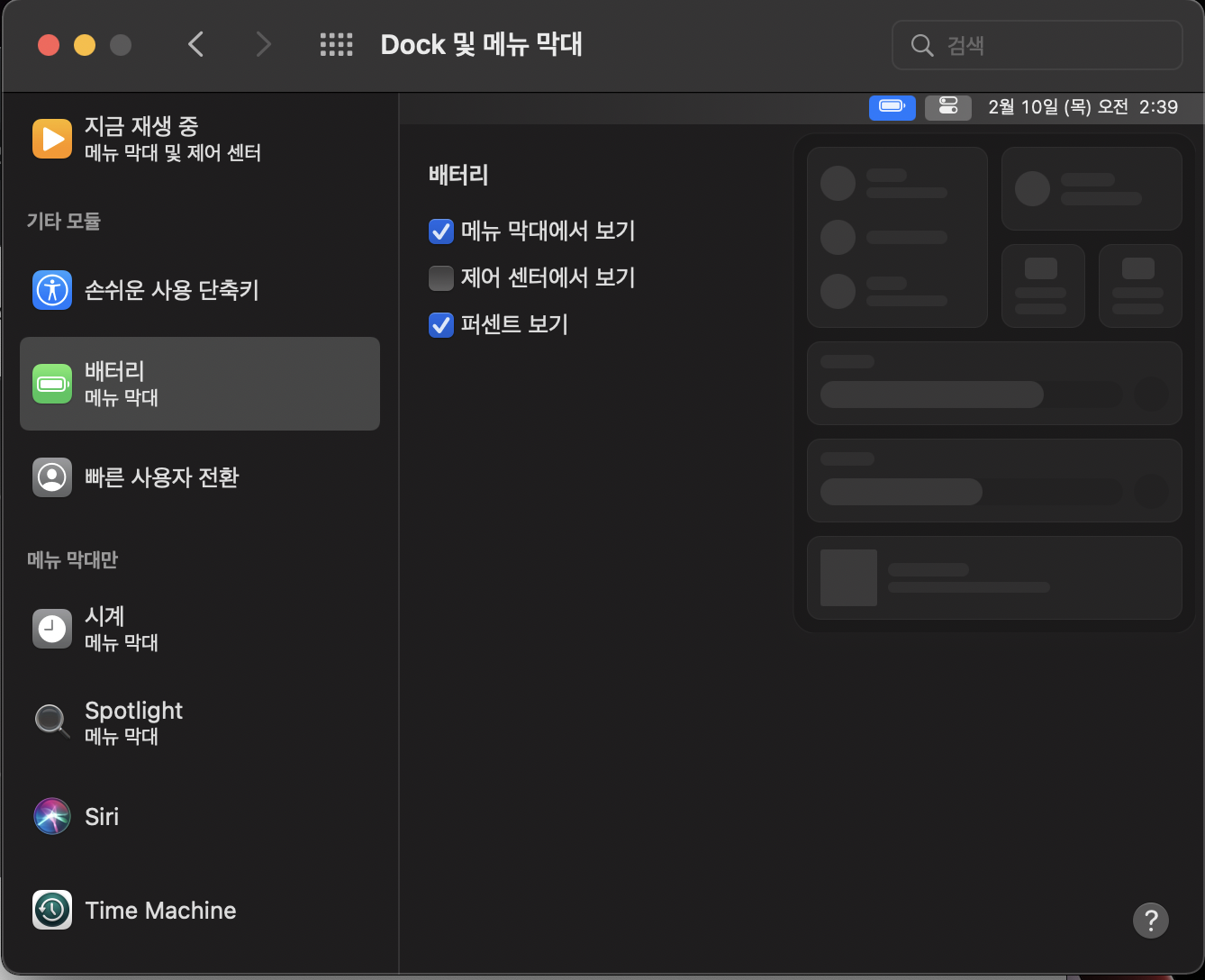The height and width of the screenshot is (980, 1205).
Task: Click the Siri icon in sidebar
Action: [x=52, y=816]
